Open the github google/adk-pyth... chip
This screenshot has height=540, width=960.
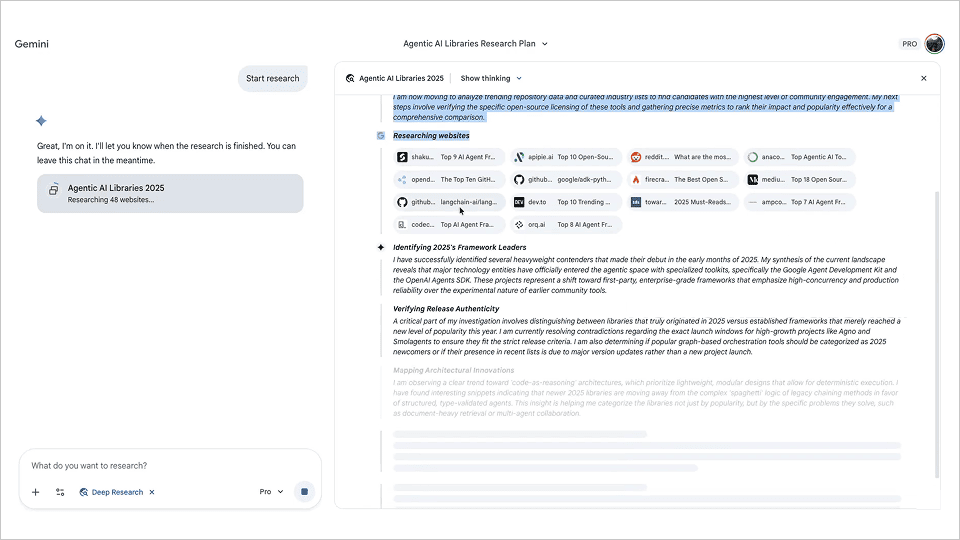pyautogui.click(x=566, y=180)
